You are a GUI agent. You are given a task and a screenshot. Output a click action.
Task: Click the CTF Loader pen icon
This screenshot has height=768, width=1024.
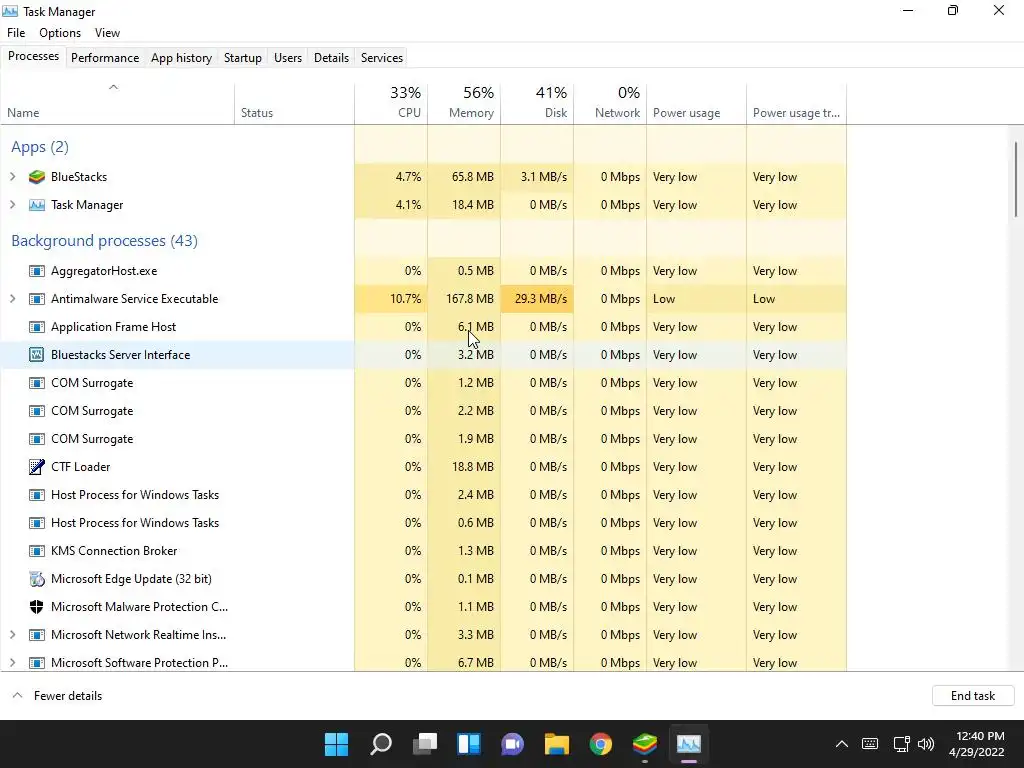[x=37, y=467]
